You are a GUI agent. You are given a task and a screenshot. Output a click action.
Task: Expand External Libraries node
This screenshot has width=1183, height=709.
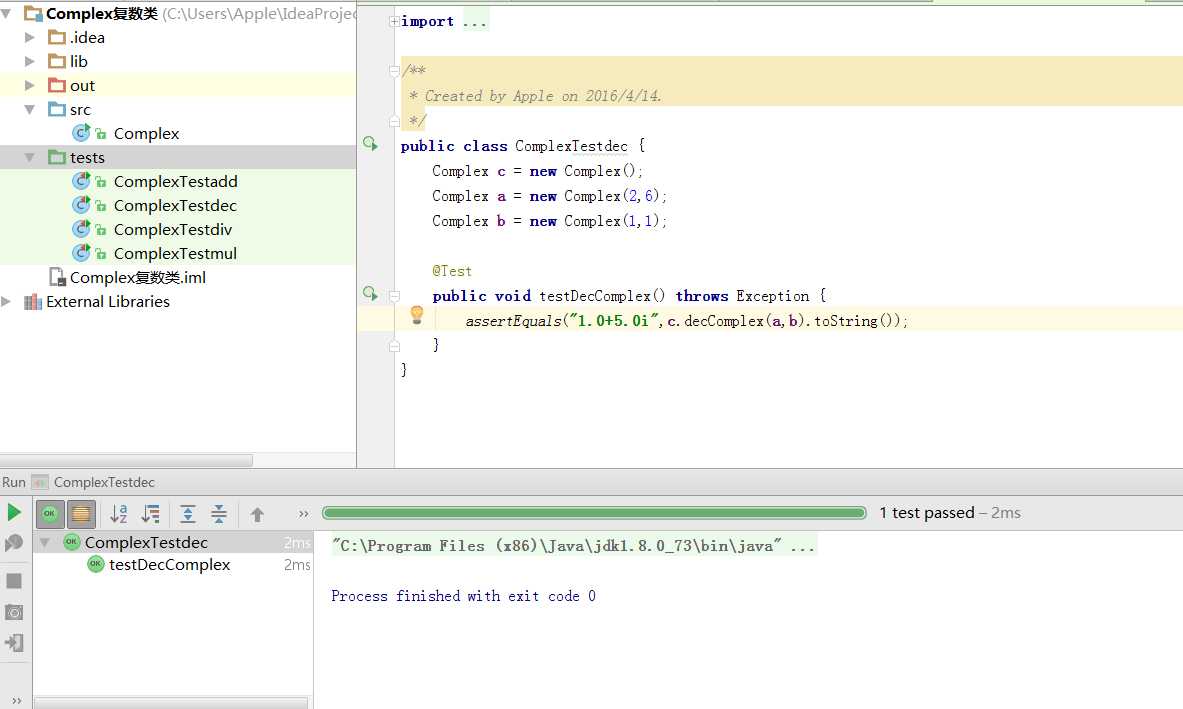point(6,302)
